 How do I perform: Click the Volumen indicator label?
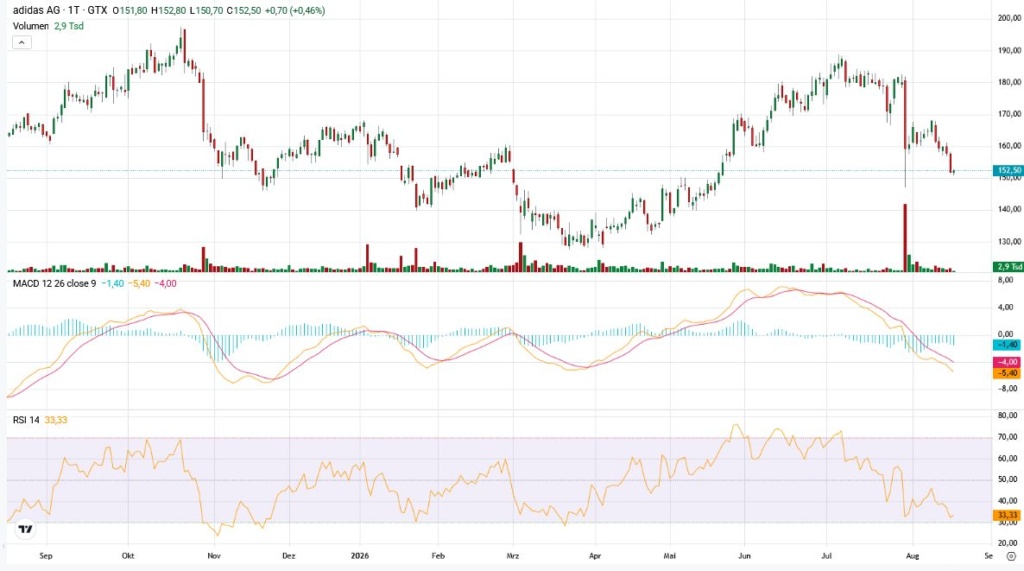click(x=31, y=26)
